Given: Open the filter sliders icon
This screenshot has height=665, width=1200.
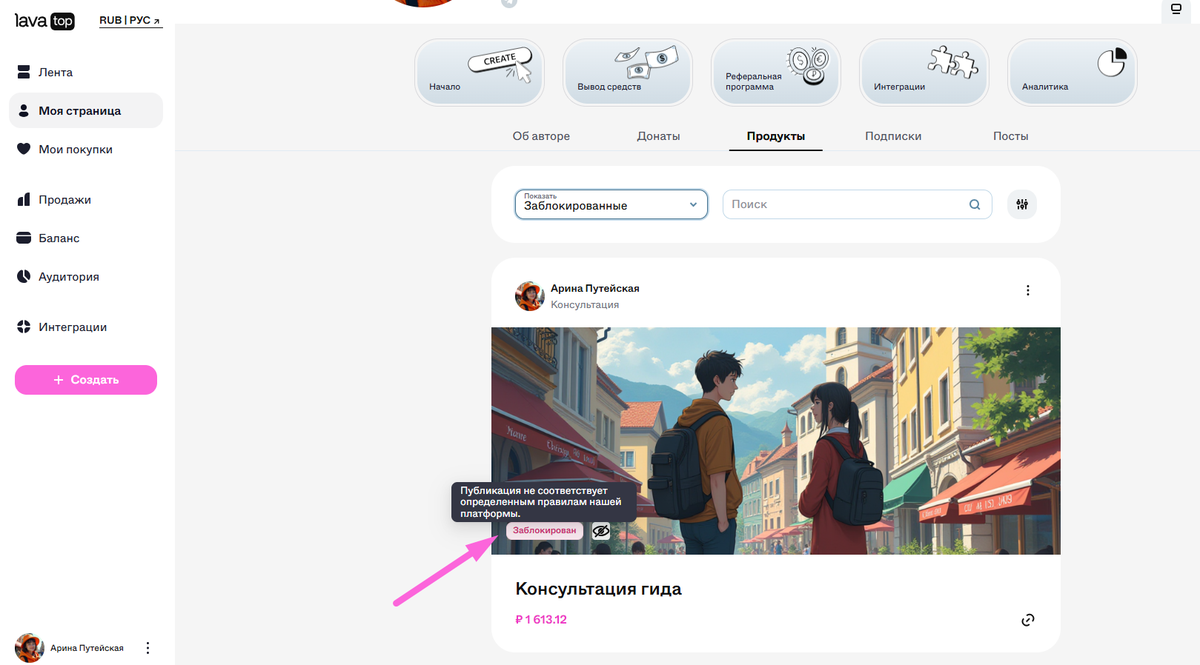Looking at the screenshot, I should point(1022,204).
